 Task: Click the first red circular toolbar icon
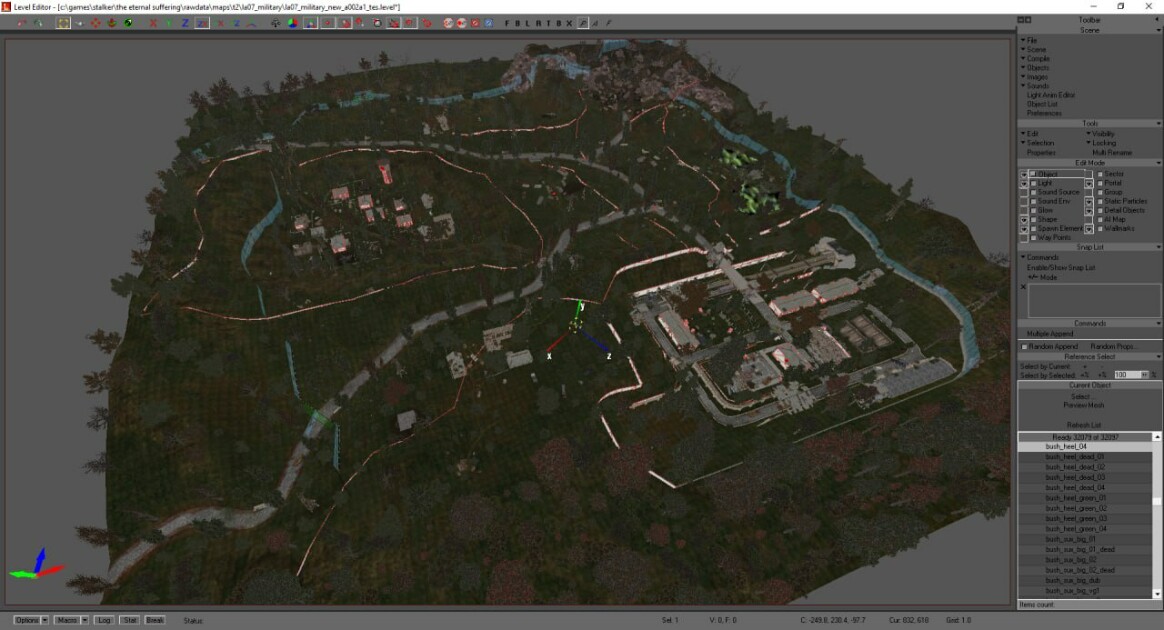point(448,23)
